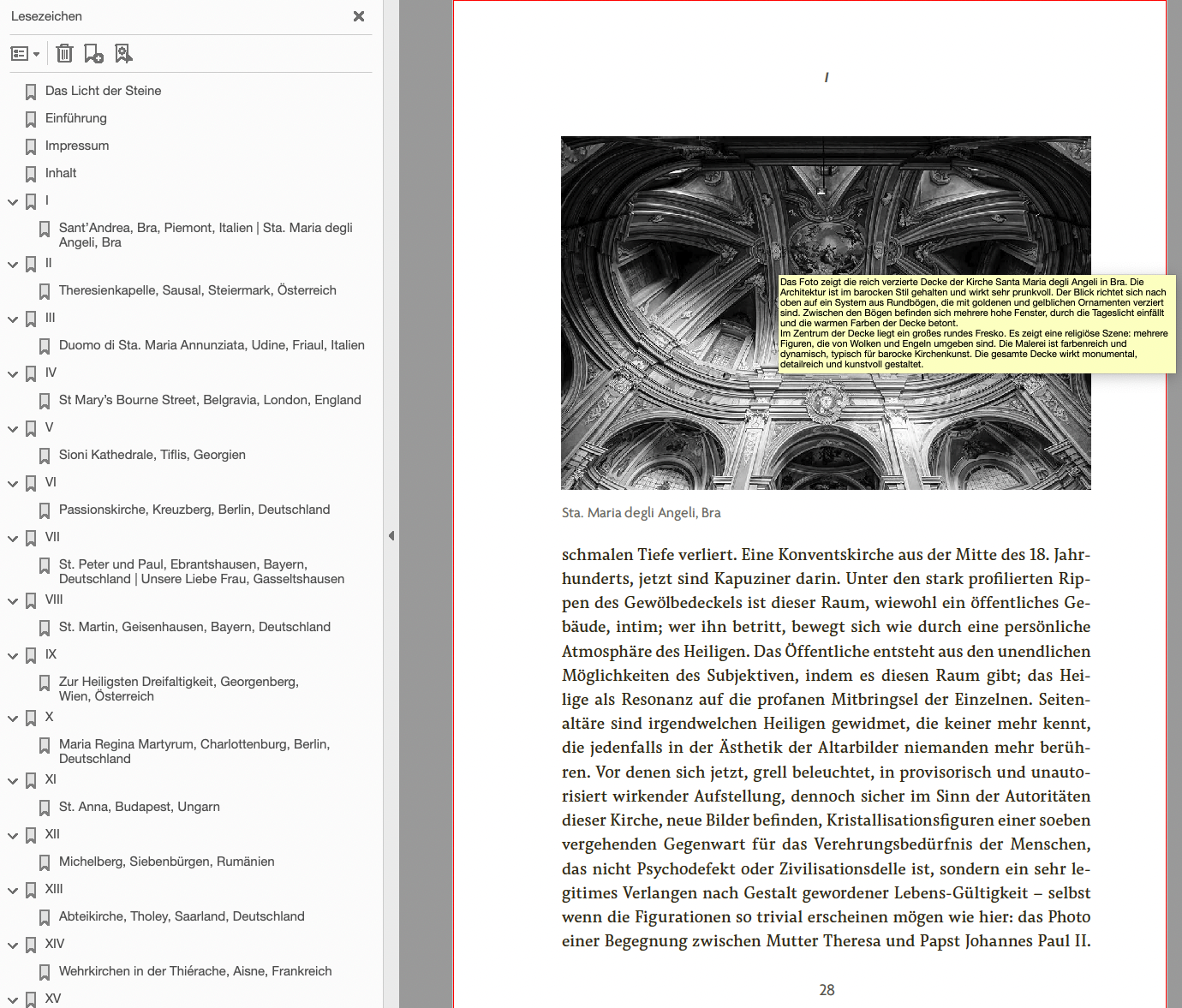1182x1008 pixels.
Task: Open Sioni Kathedrale, Tiflis bookmark
Action: [x=152, y=455]
